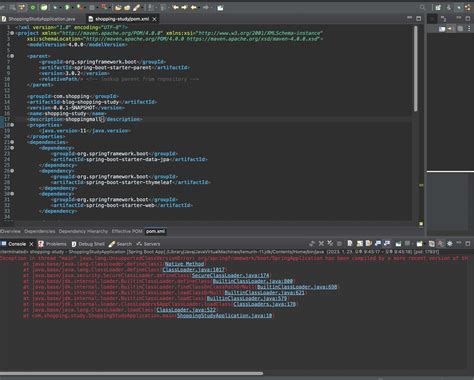Click the Clear Console page icon

[x=350, y=244]
